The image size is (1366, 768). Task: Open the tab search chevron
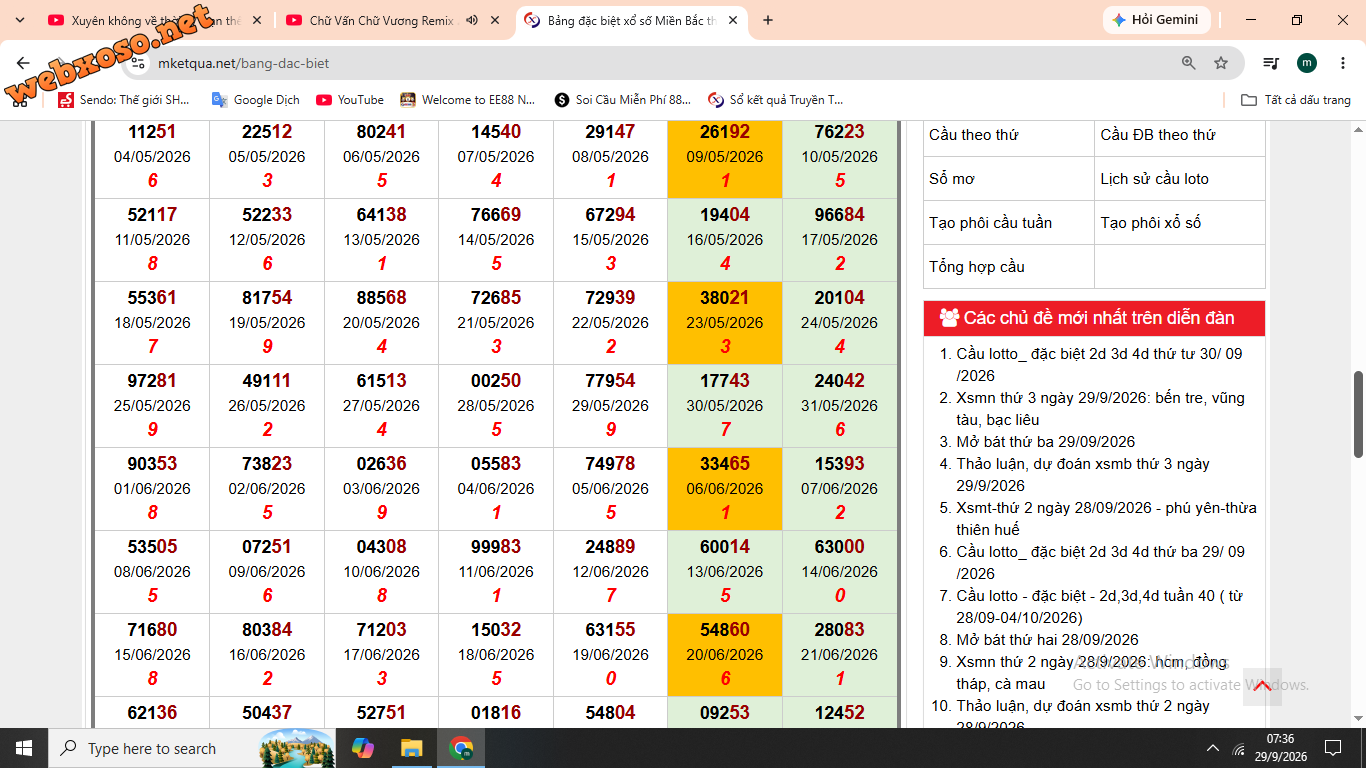[x=20, y=20]
